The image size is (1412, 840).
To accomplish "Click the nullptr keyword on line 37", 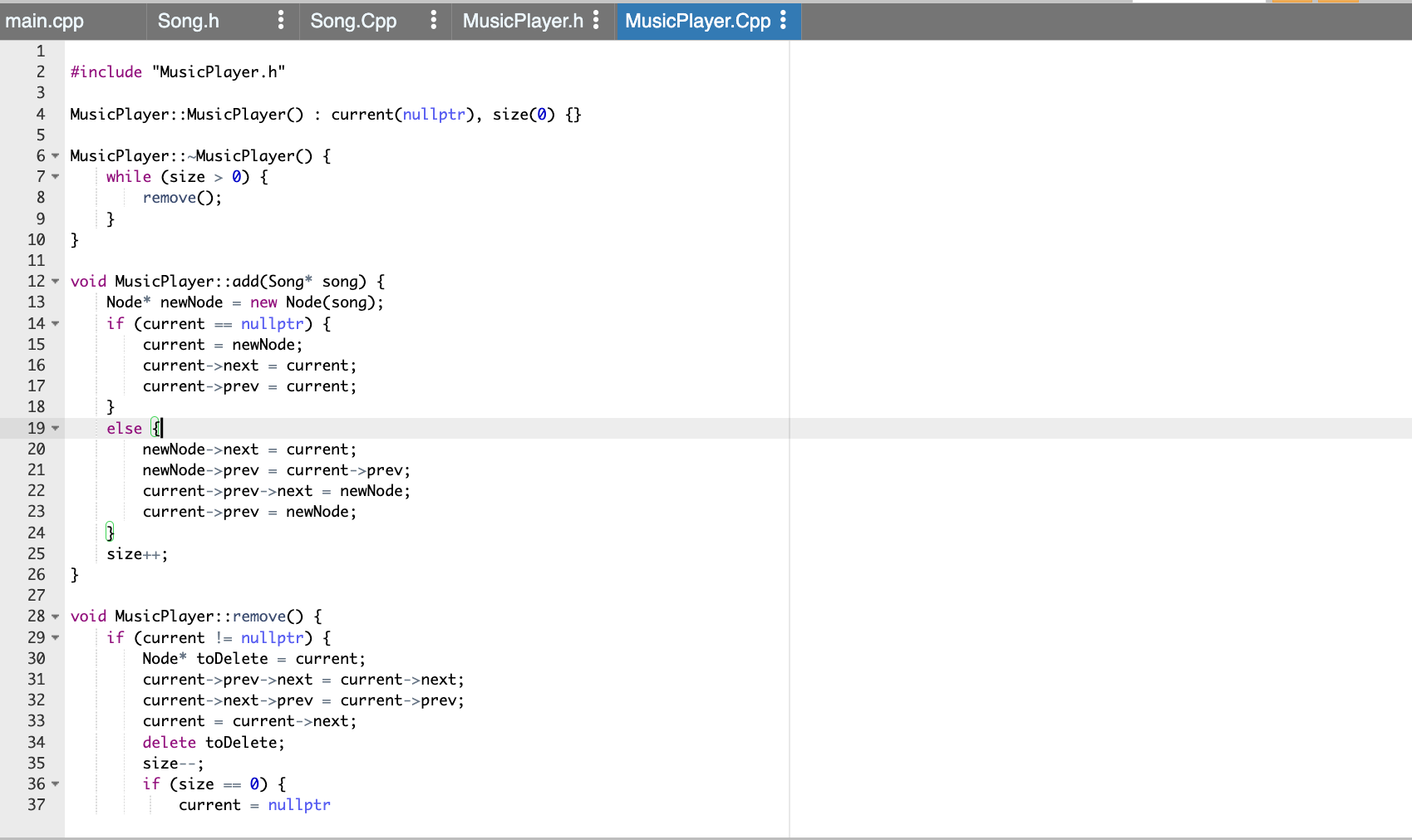I will [x=299, y=804].
